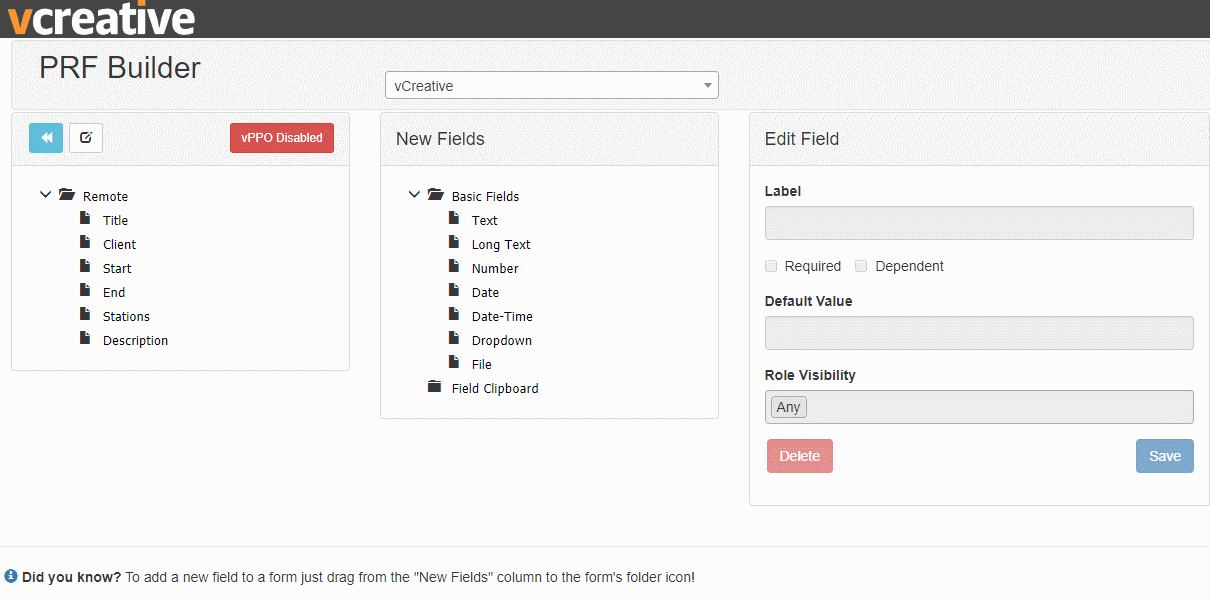1210x600 pixels.
Task: Click the file icon beside Dropdown field
Action: click(x=454, y=339)
